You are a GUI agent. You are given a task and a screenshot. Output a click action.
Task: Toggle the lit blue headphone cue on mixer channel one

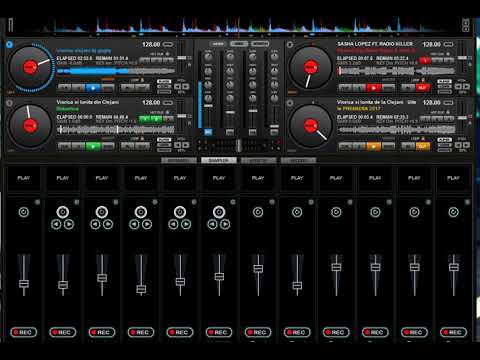pos(208,132)
